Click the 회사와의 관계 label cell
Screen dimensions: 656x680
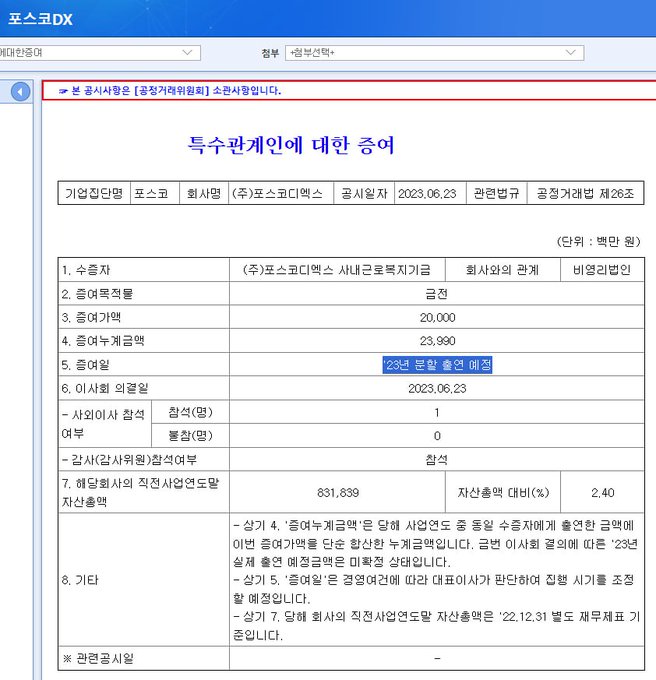click(503, 270)
